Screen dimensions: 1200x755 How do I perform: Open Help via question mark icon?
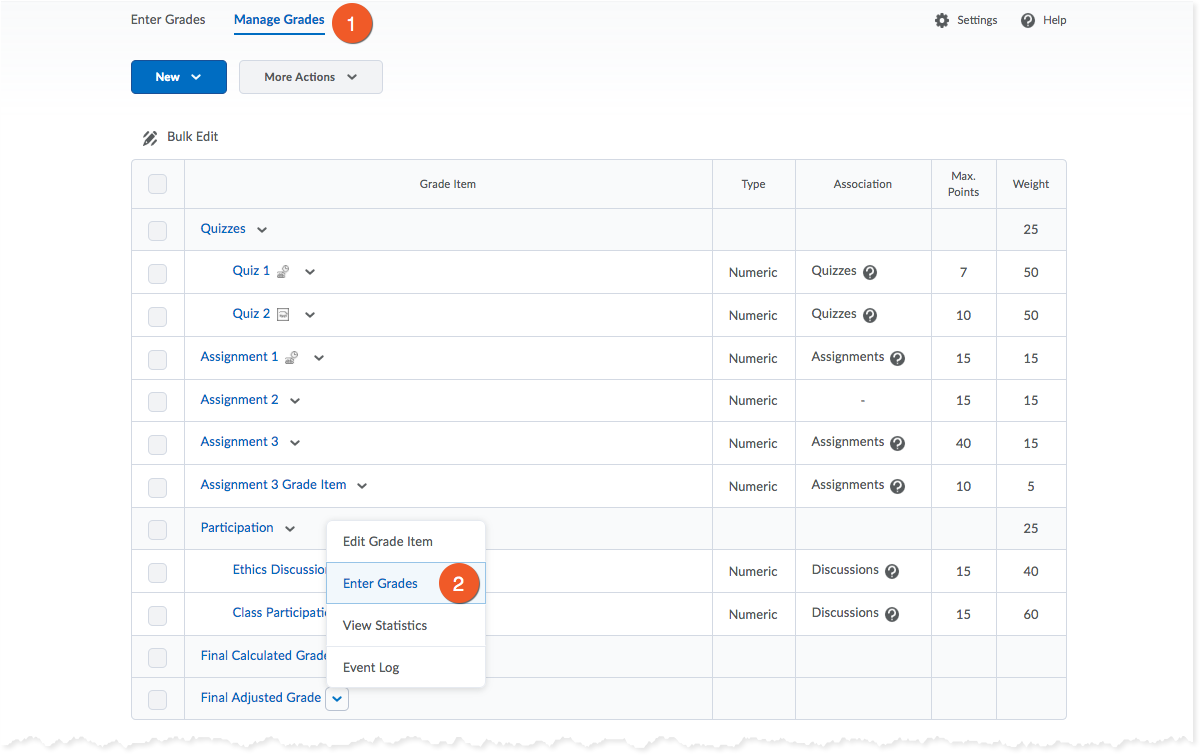1028,21
